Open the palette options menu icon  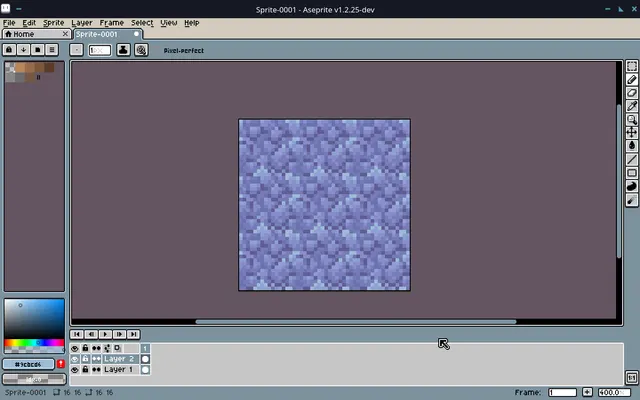click(52, 50)
